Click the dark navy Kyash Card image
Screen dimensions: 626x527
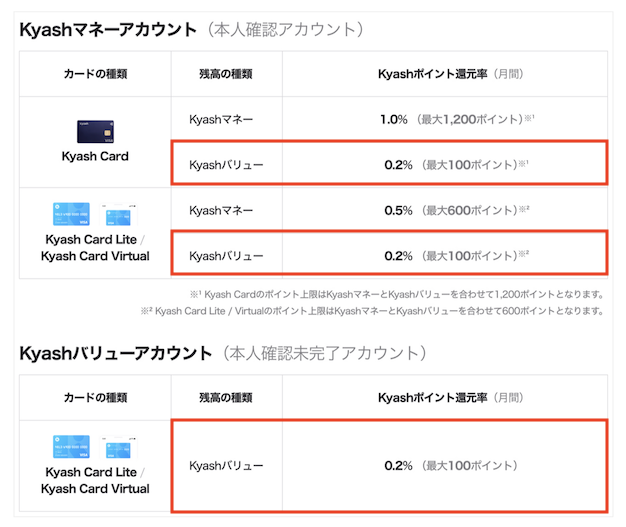[x=93, y=130]
